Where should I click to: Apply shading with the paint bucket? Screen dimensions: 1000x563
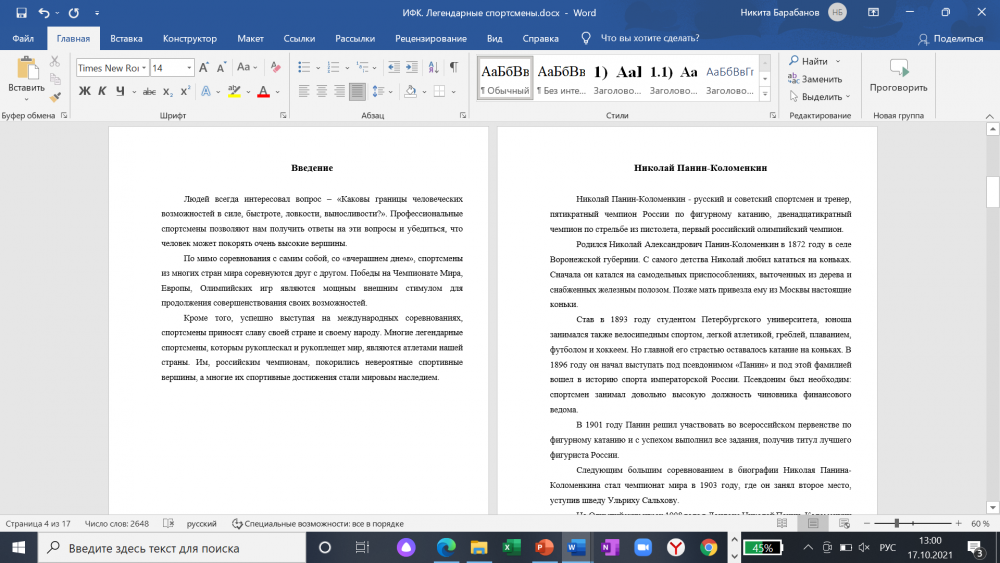click(x=411, y=92)
